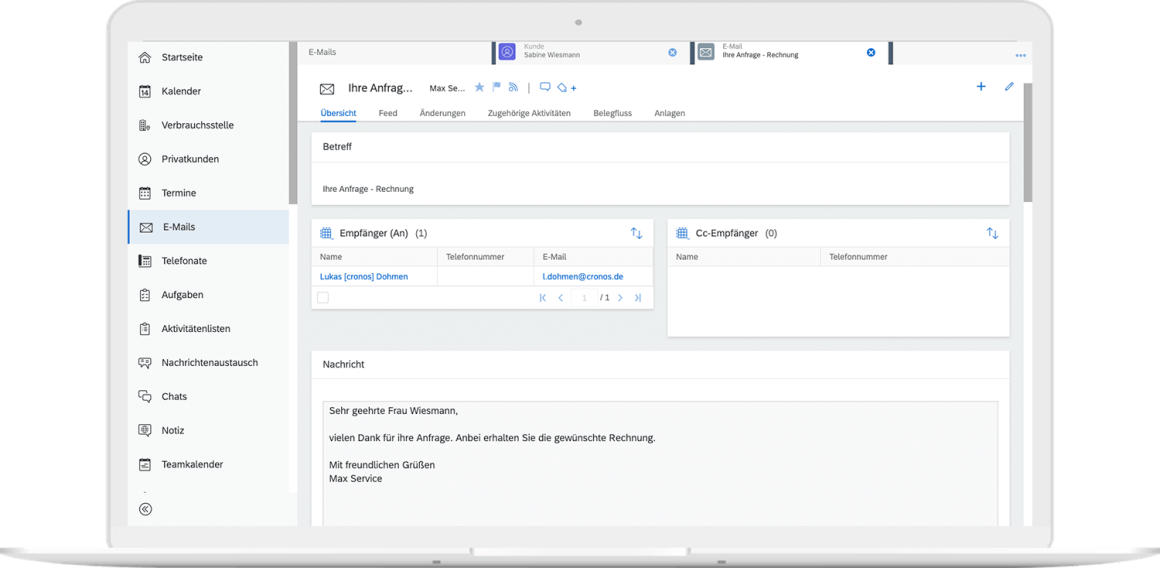Screen dimensions: 1160x568
Task: Go to next page in recipient table
Action: click(620, 298)
